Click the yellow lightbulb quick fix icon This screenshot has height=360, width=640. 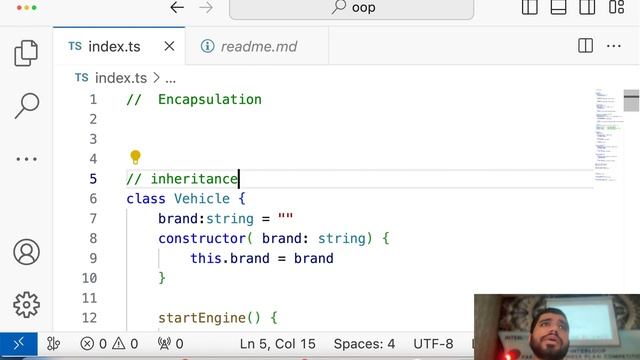coord(135,157)
